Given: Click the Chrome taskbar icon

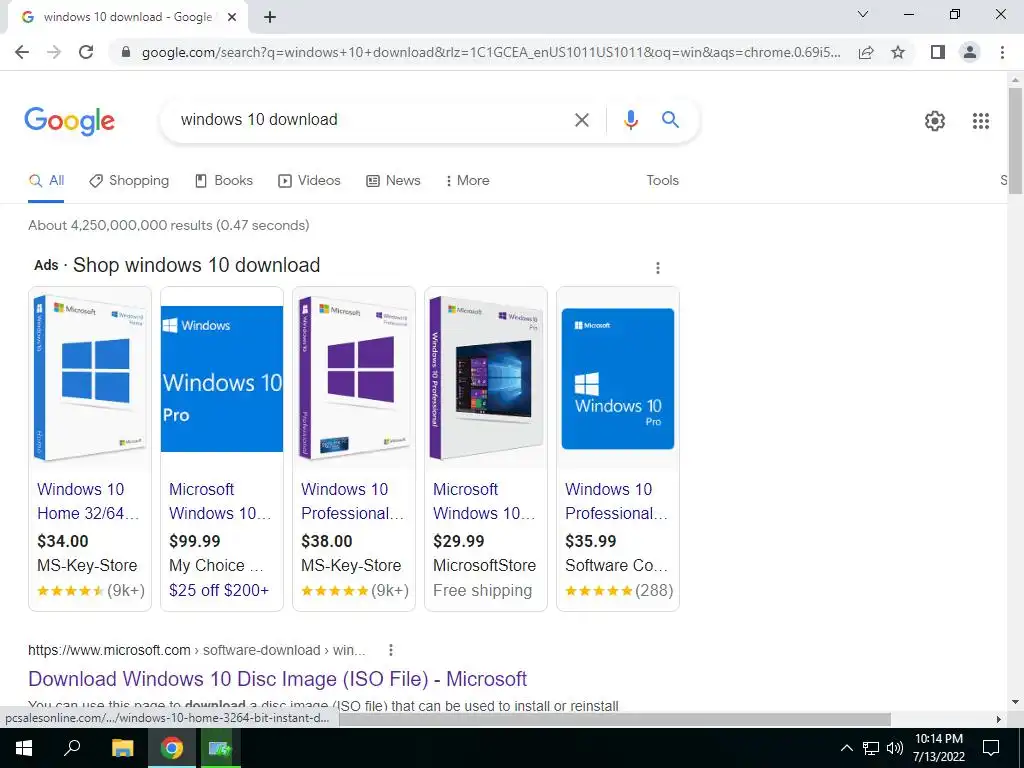Looking at the screenshot, I should click(172, 748).
